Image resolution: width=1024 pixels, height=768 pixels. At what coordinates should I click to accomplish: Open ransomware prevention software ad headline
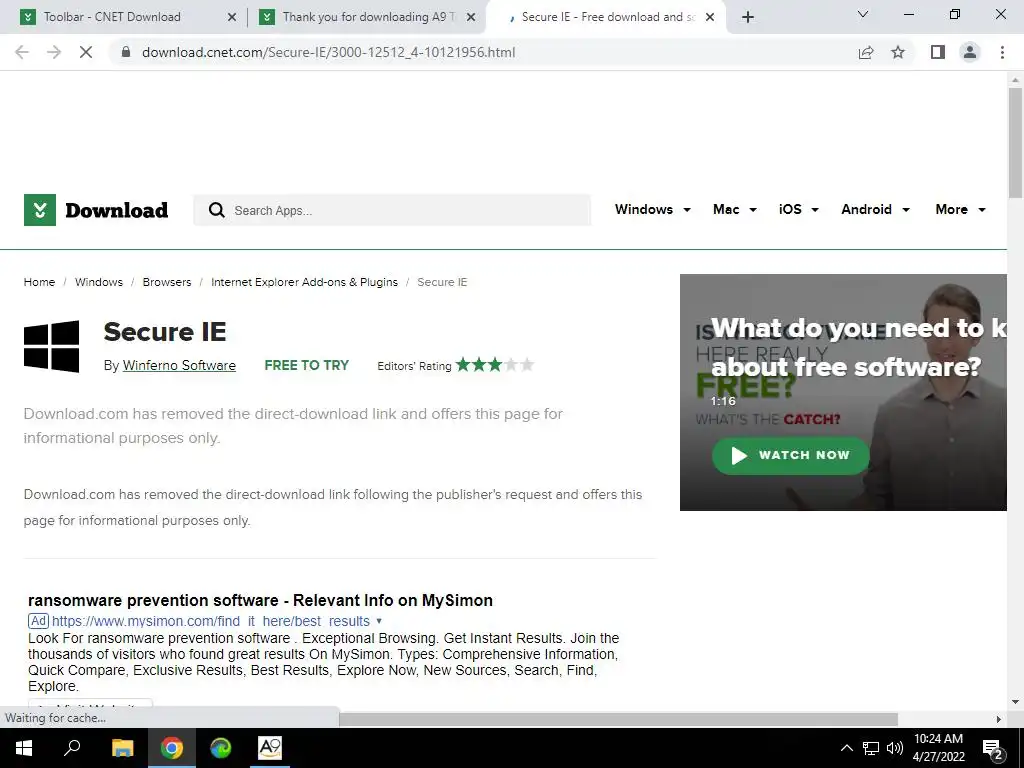click(261, 600)
